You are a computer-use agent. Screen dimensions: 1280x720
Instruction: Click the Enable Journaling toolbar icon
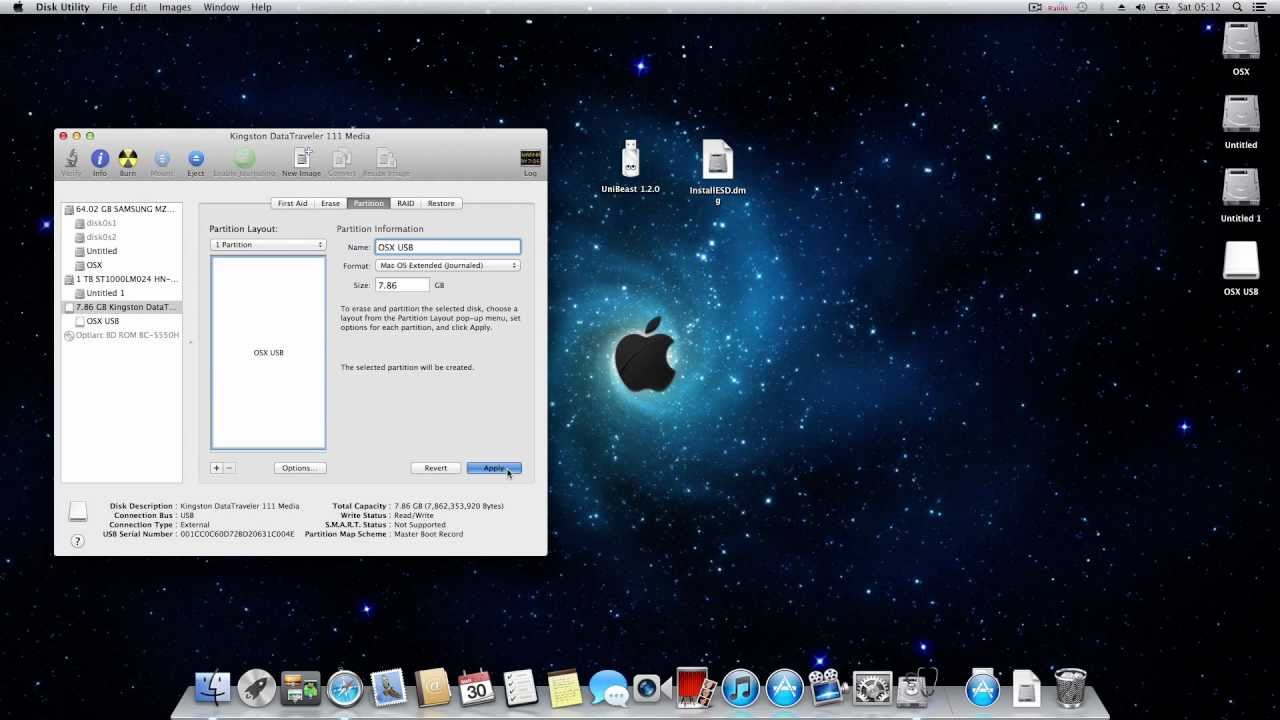pyautogui.click(x=244, y=162)
